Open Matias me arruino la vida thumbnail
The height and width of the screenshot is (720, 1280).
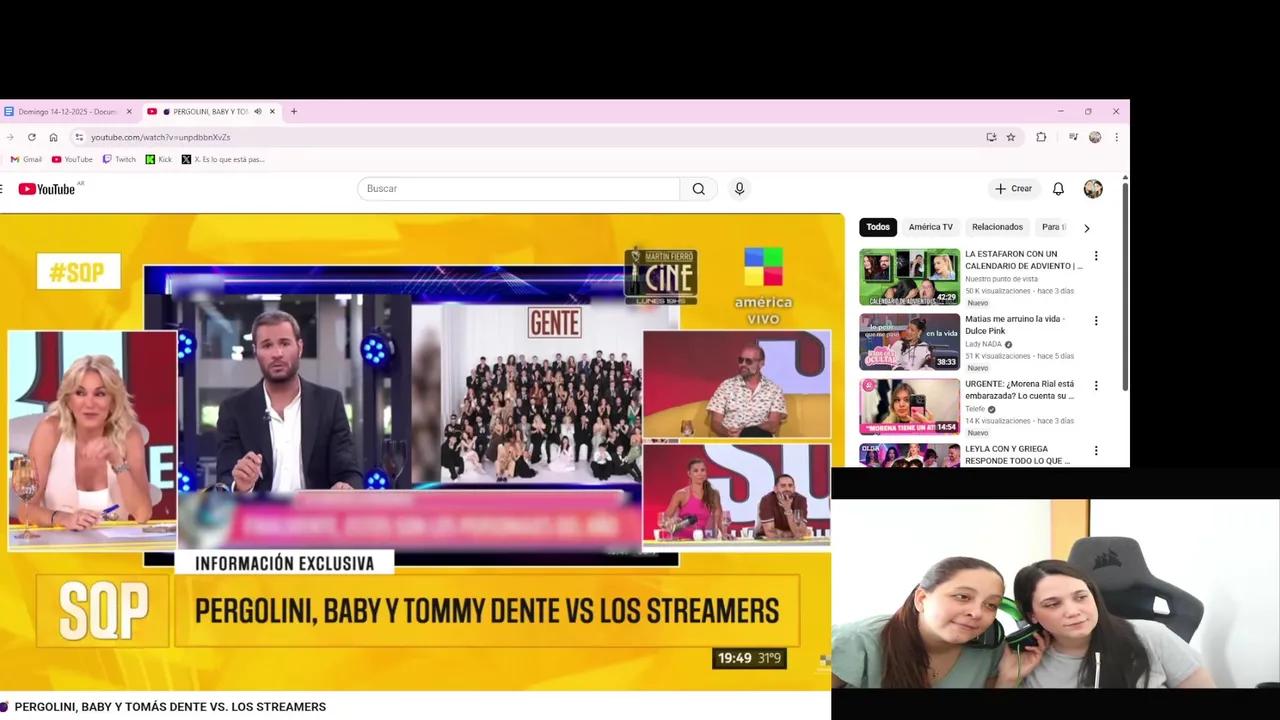(x=909, y=342)
